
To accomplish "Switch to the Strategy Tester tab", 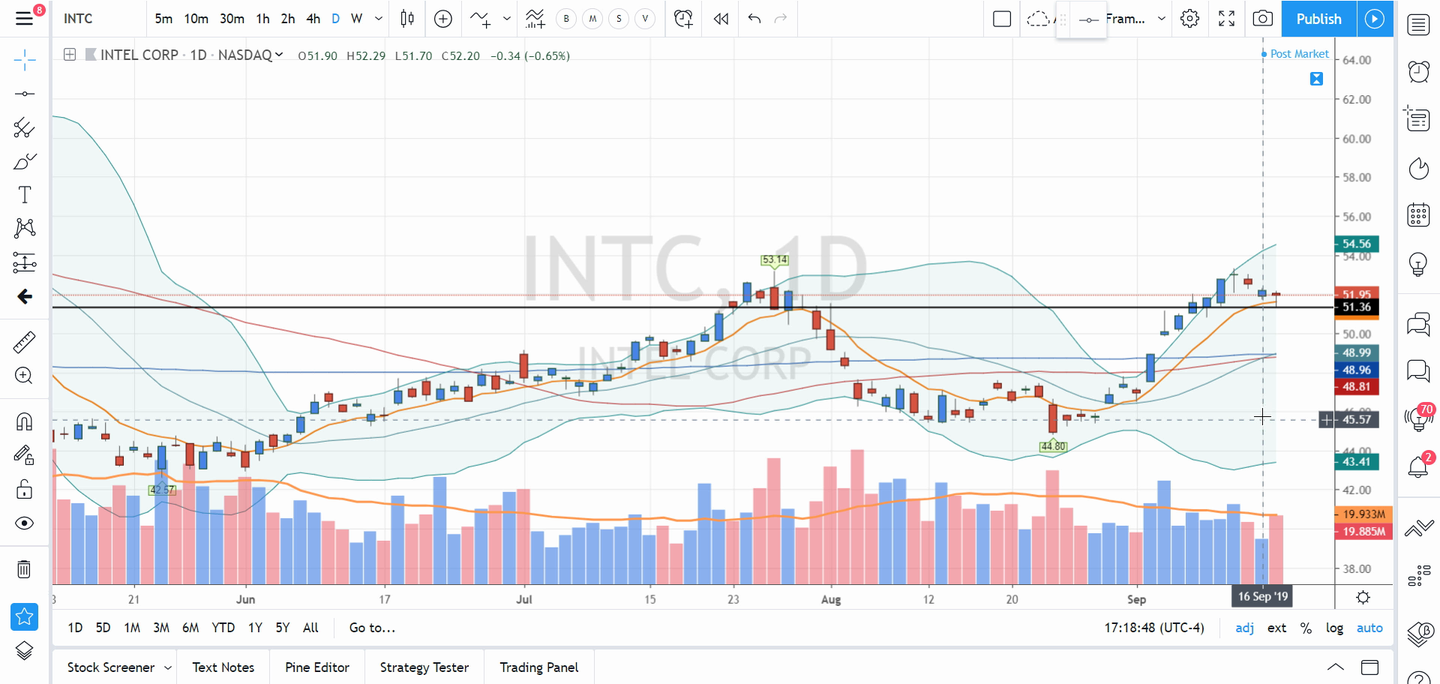I will pyautogui.click(x=424, y=667).
